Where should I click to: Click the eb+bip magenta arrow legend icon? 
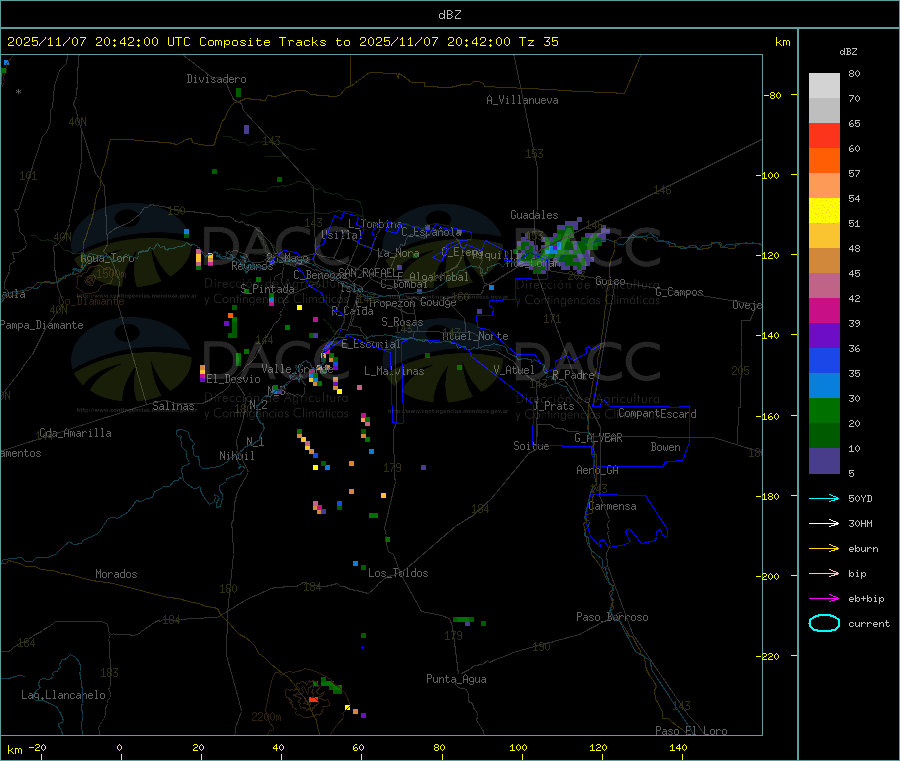[x=824, y=599]
